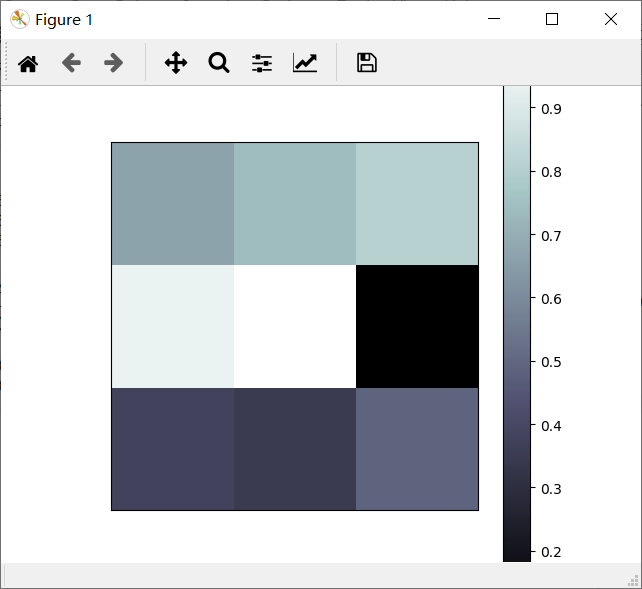
Task: Reset the view with the Home icon
Action: (x=28, y=63)
